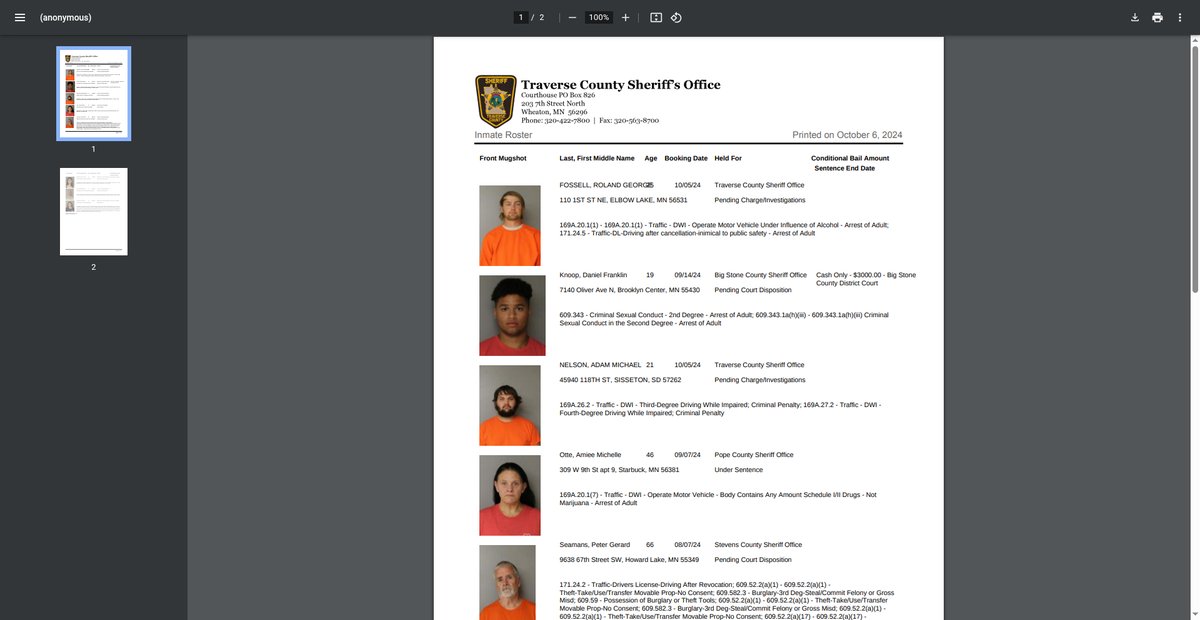1200x620 pixels.
Task: Open the more actions menu
Action: click(x=1180, y=17)
